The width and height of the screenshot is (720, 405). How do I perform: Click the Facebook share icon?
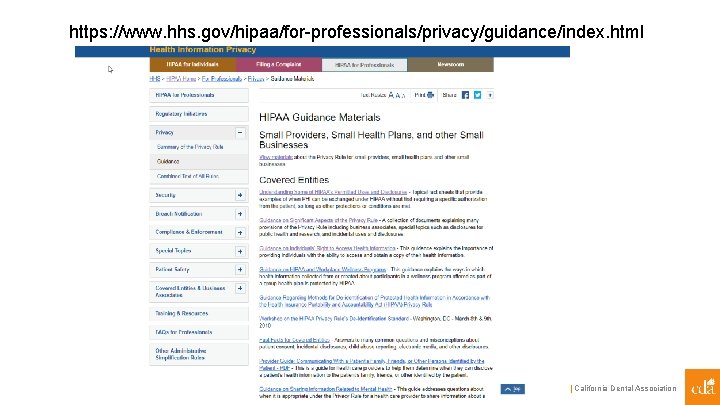pyautogui.click(x=465, y=95)
